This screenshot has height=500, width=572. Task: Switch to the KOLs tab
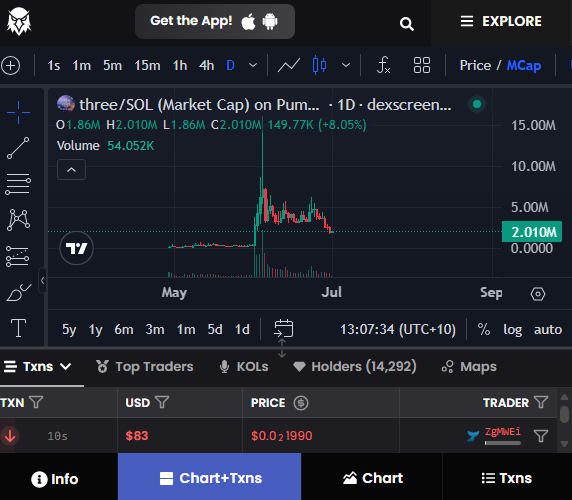pyautogui.click(x=244, y=367)
